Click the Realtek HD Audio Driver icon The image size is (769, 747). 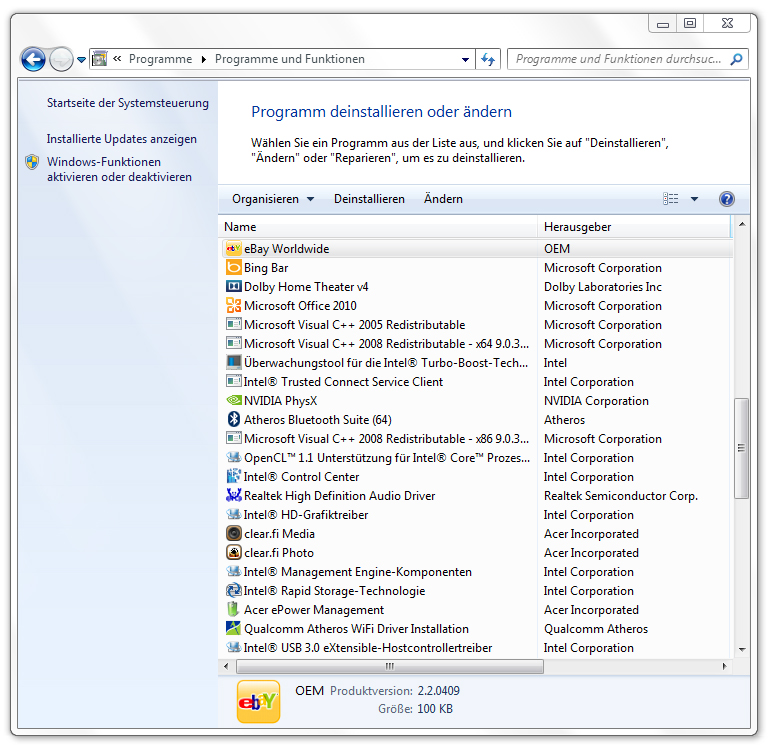[x=233, y=495]
